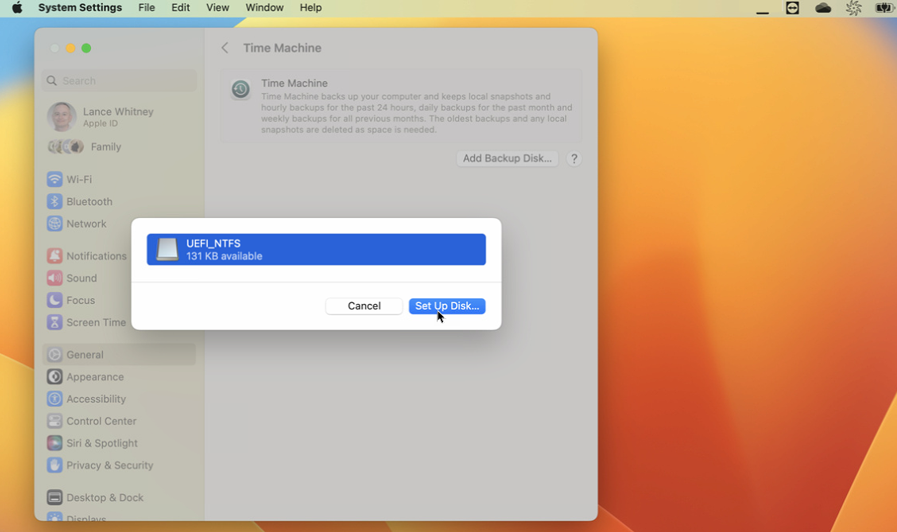Click the Privacy & Security hand icon
This screenshot has width=897, height=532.
(x=54, y=465)
